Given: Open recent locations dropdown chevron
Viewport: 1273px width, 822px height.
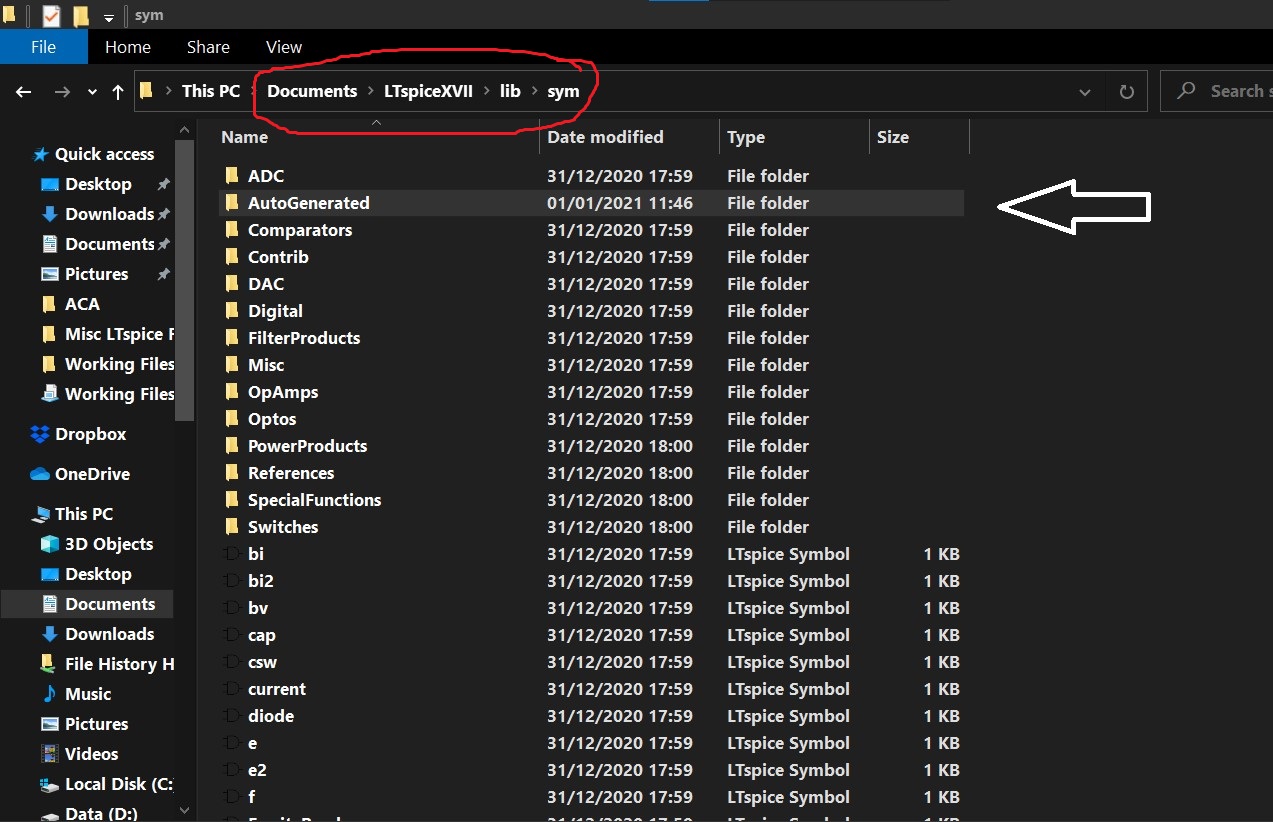Looking at the screenshot, I should [x=92, y=91].
